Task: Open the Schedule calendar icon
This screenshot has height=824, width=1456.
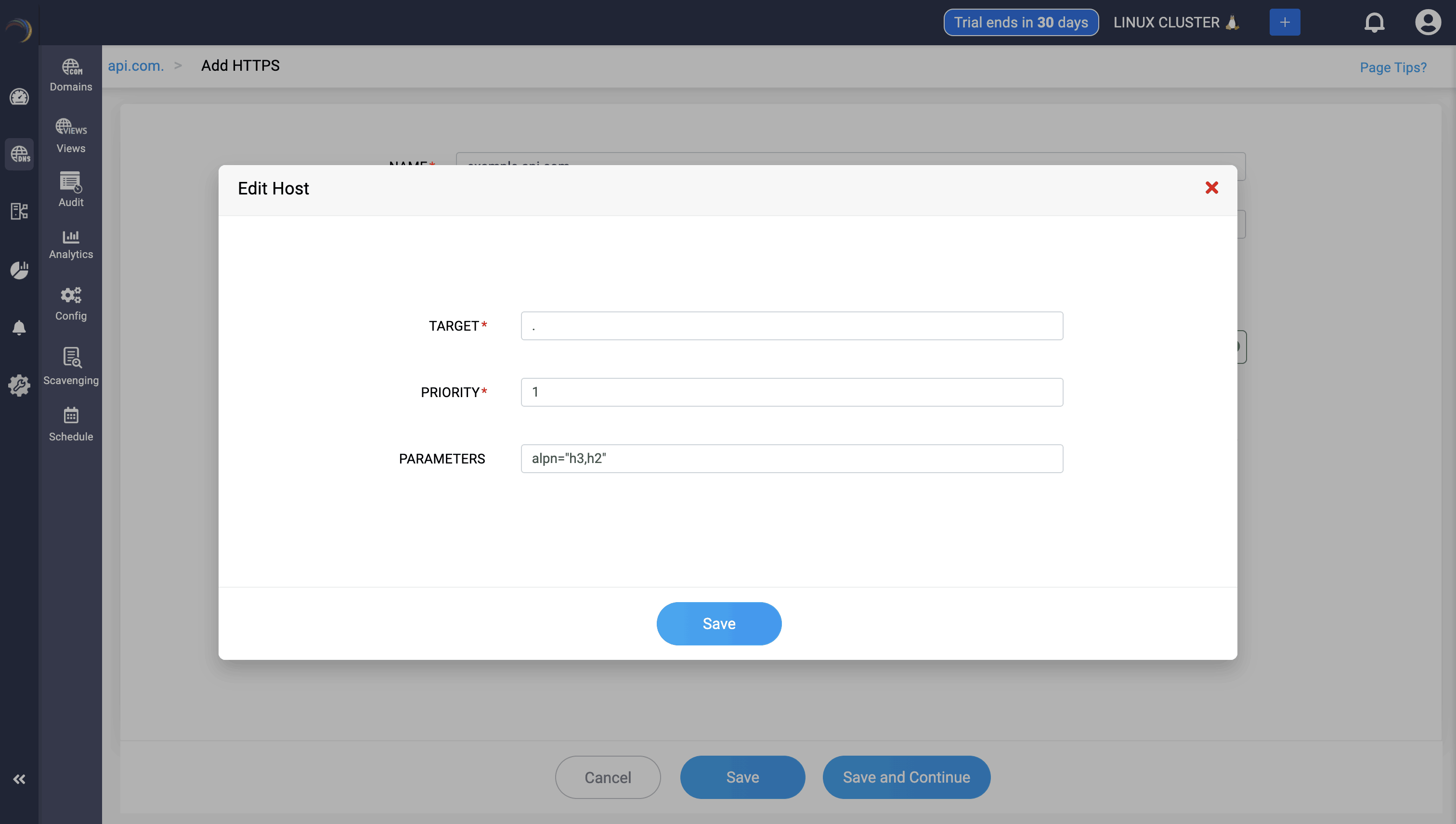Action: click(x=71, y=424)
